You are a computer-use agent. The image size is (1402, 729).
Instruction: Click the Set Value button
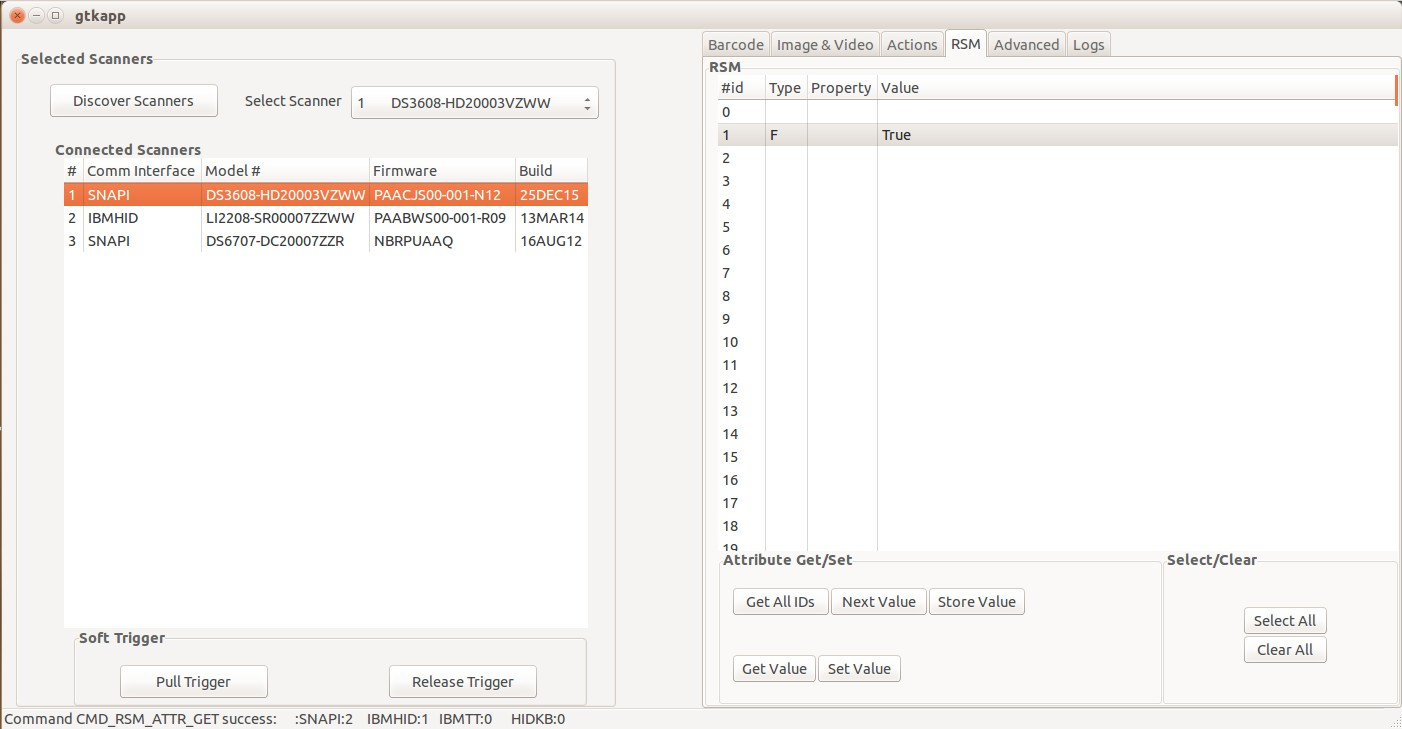point(859,669)
